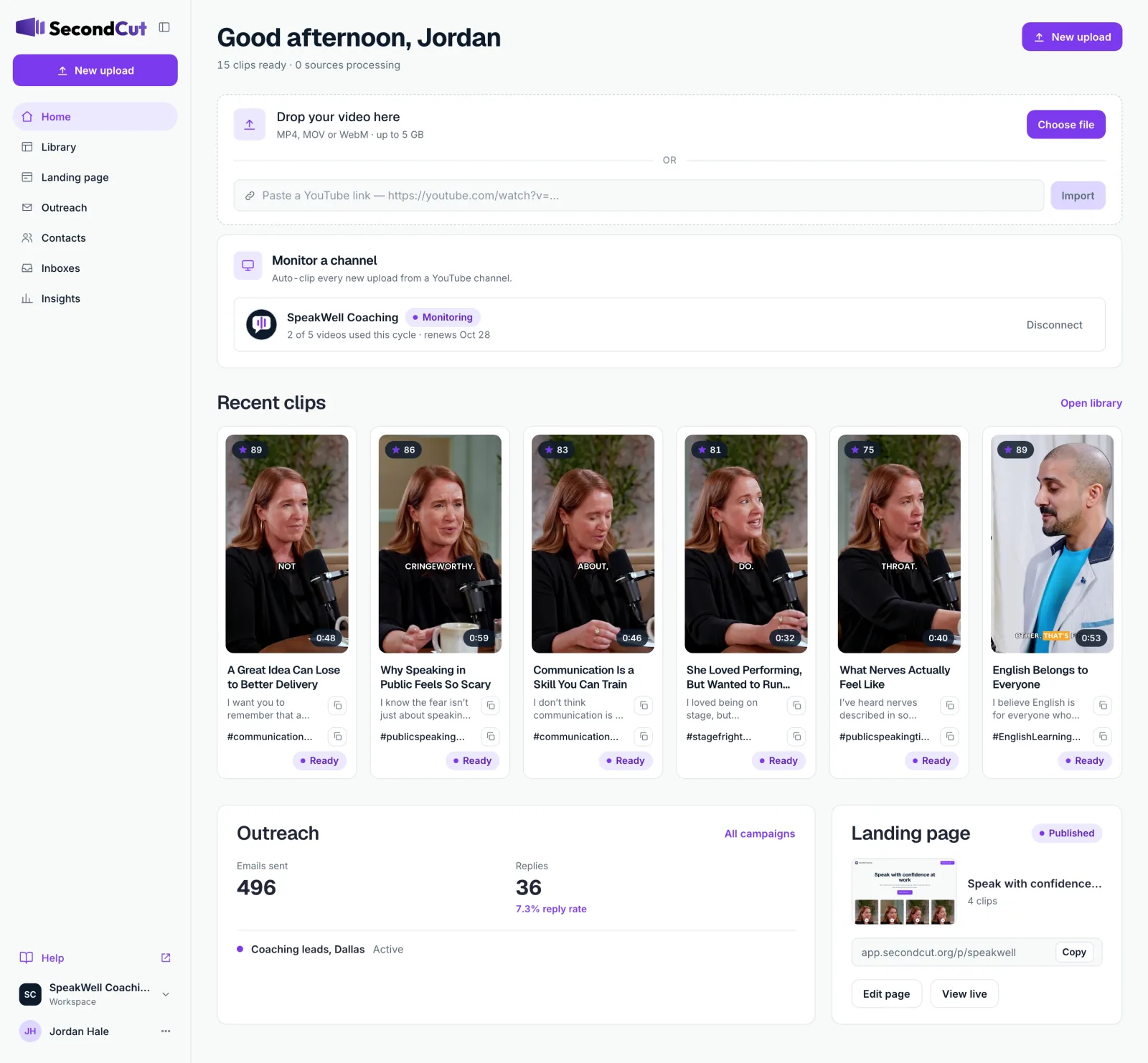Click View live button
1148x1063 pixels.
[964, 994]
